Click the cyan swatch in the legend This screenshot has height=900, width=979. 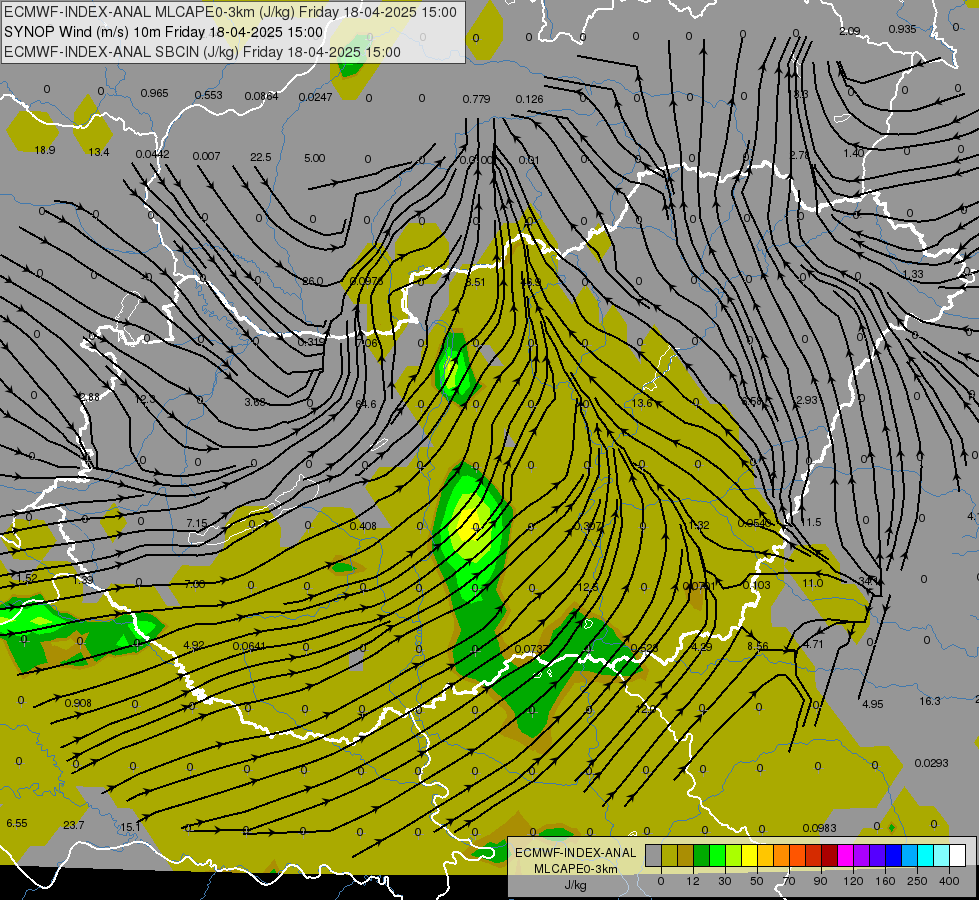927,855
